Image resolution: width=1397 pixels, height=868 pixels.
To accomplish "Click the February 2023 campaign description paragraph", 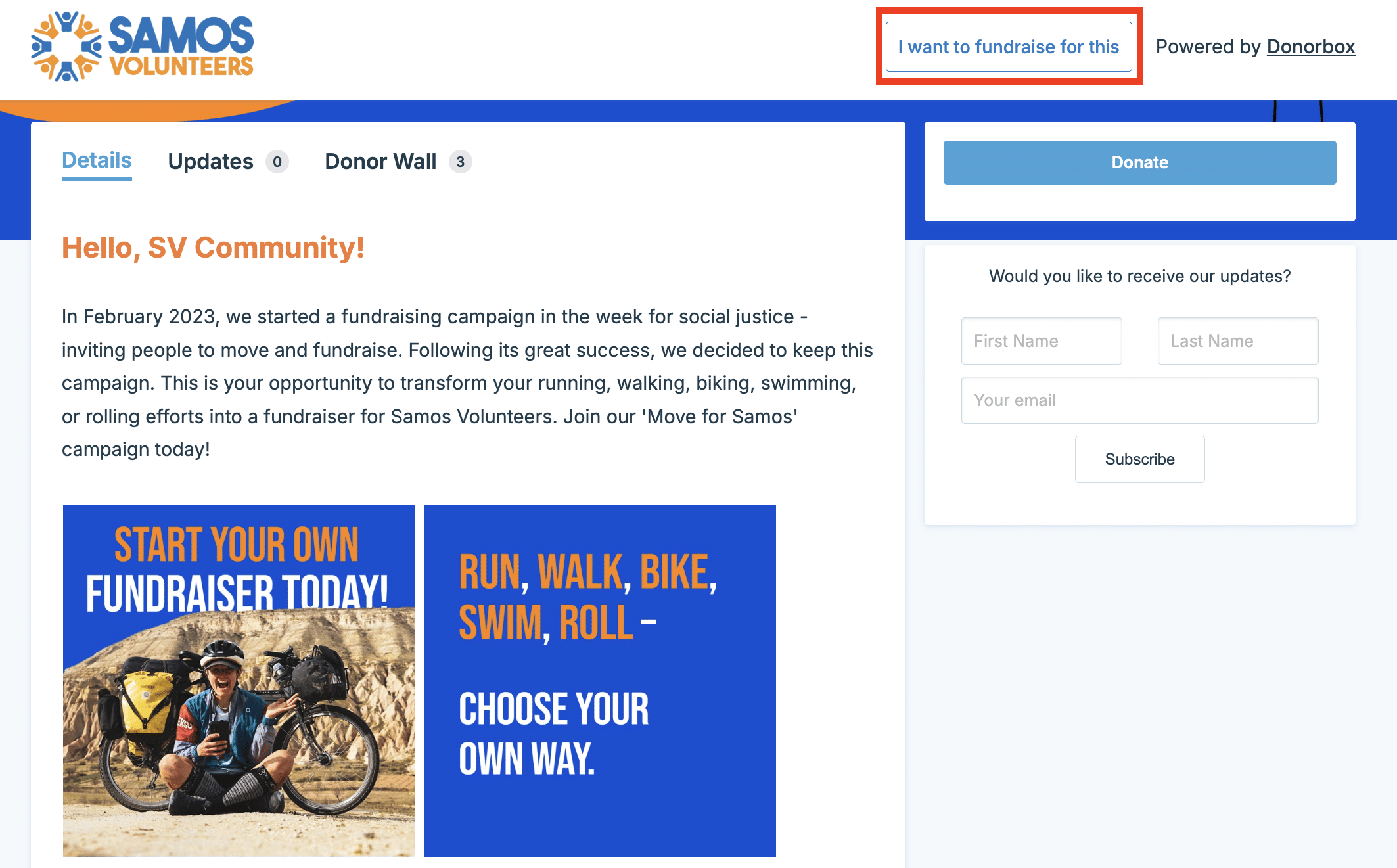I will (x=467, y=383).
